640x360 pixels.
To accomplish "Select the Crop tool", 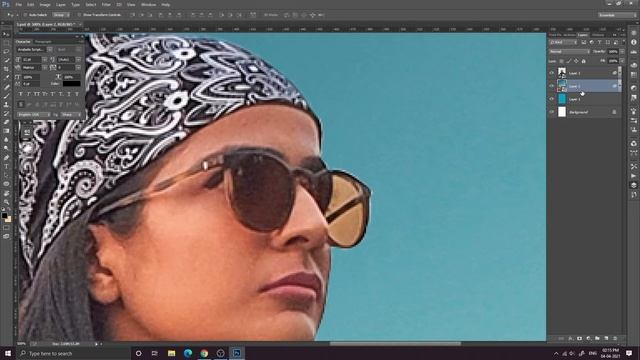I will (x=6, y=69).
